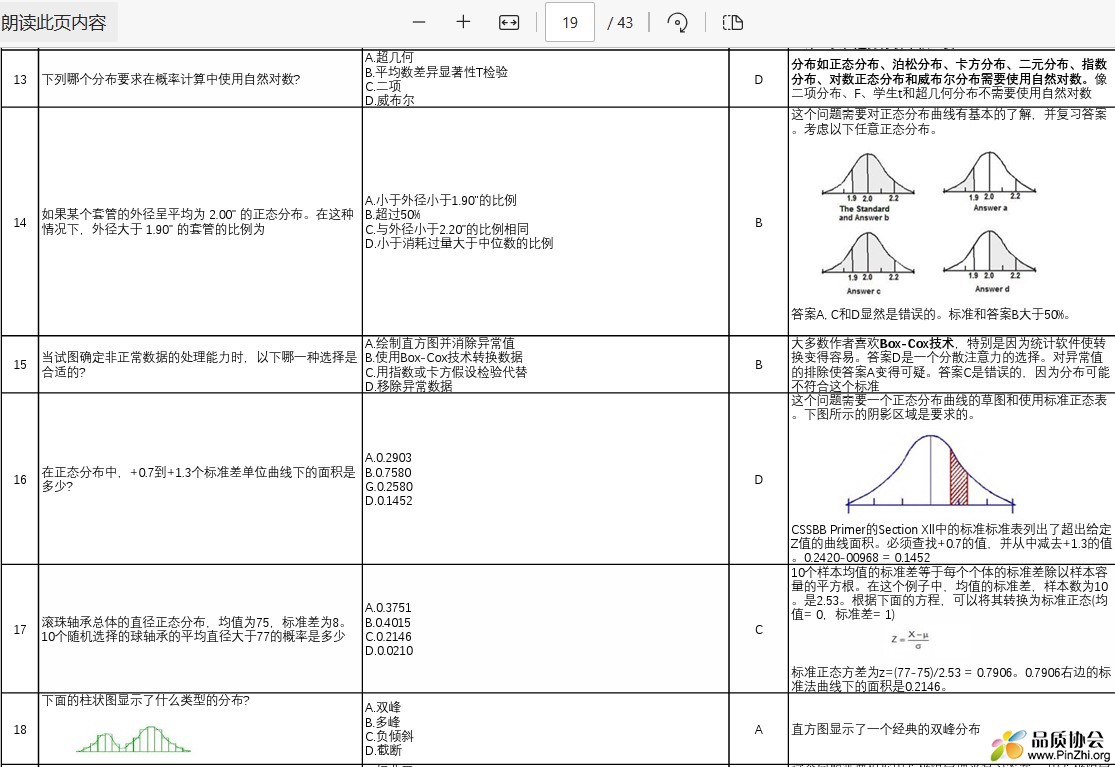
Task: Click row number 18 cell
Action: tap(20, 729)
